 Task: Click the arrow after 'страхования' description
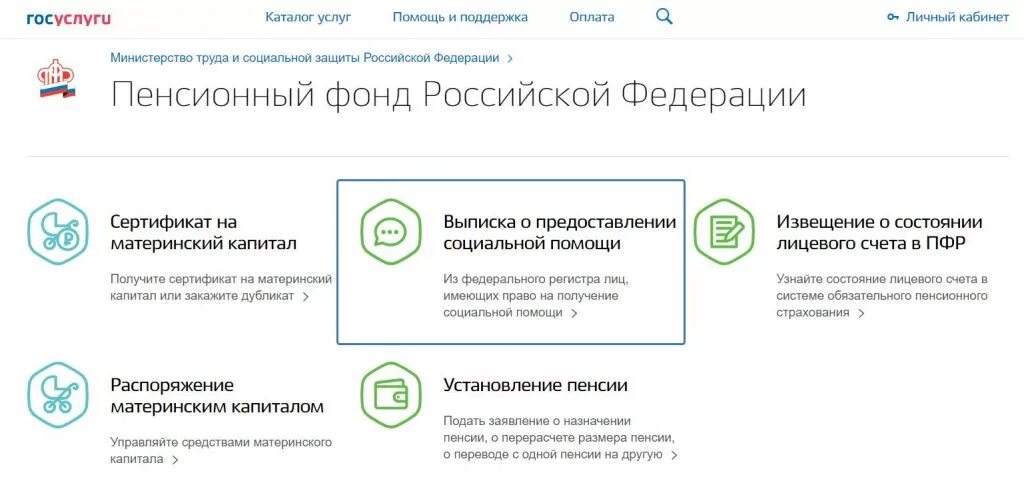[x=861, y=313]
